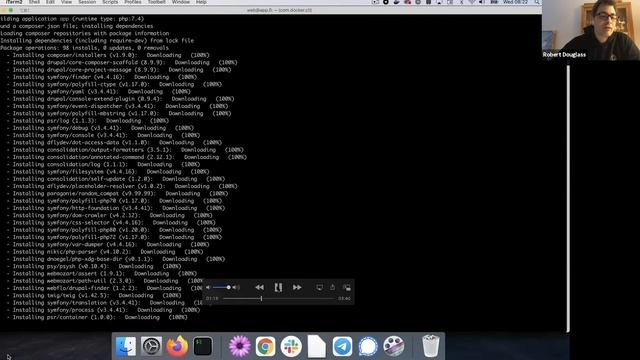Open Slack from the dock
The image size is (640, 360).
pos(291,346)
